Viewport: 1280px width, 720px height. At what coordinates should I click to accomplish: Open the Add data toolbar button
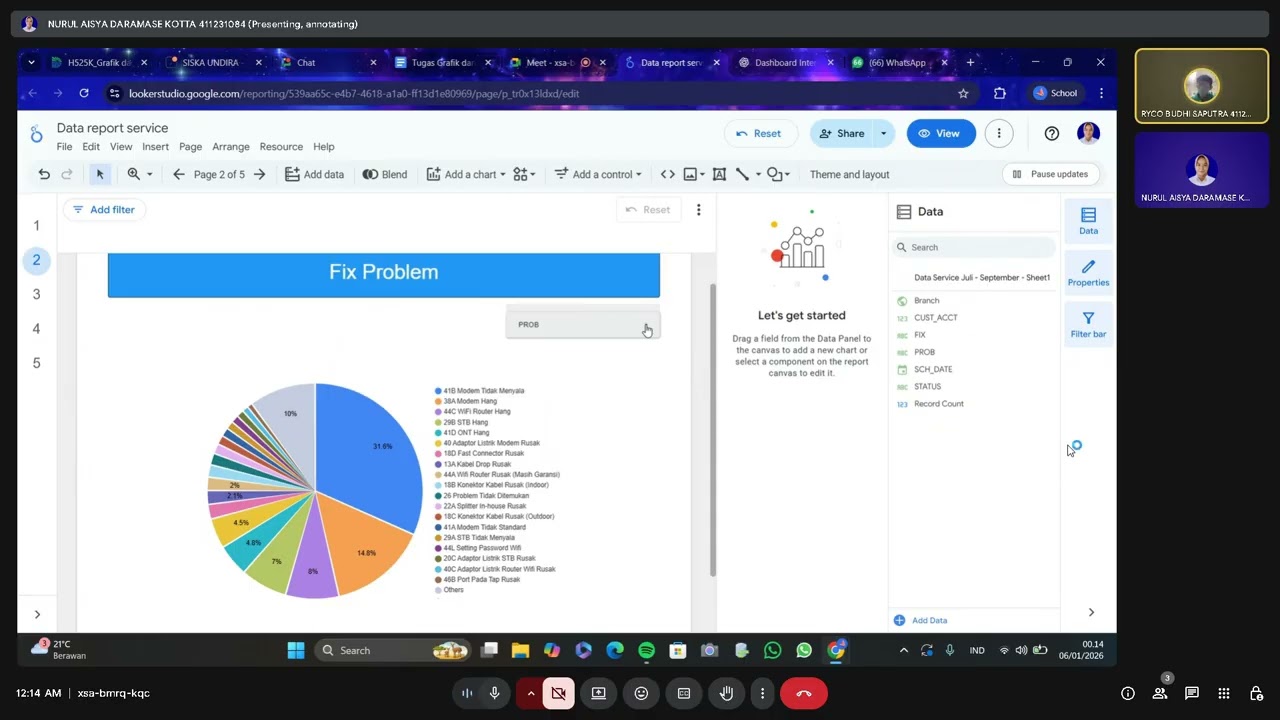[x=314, y=174]
